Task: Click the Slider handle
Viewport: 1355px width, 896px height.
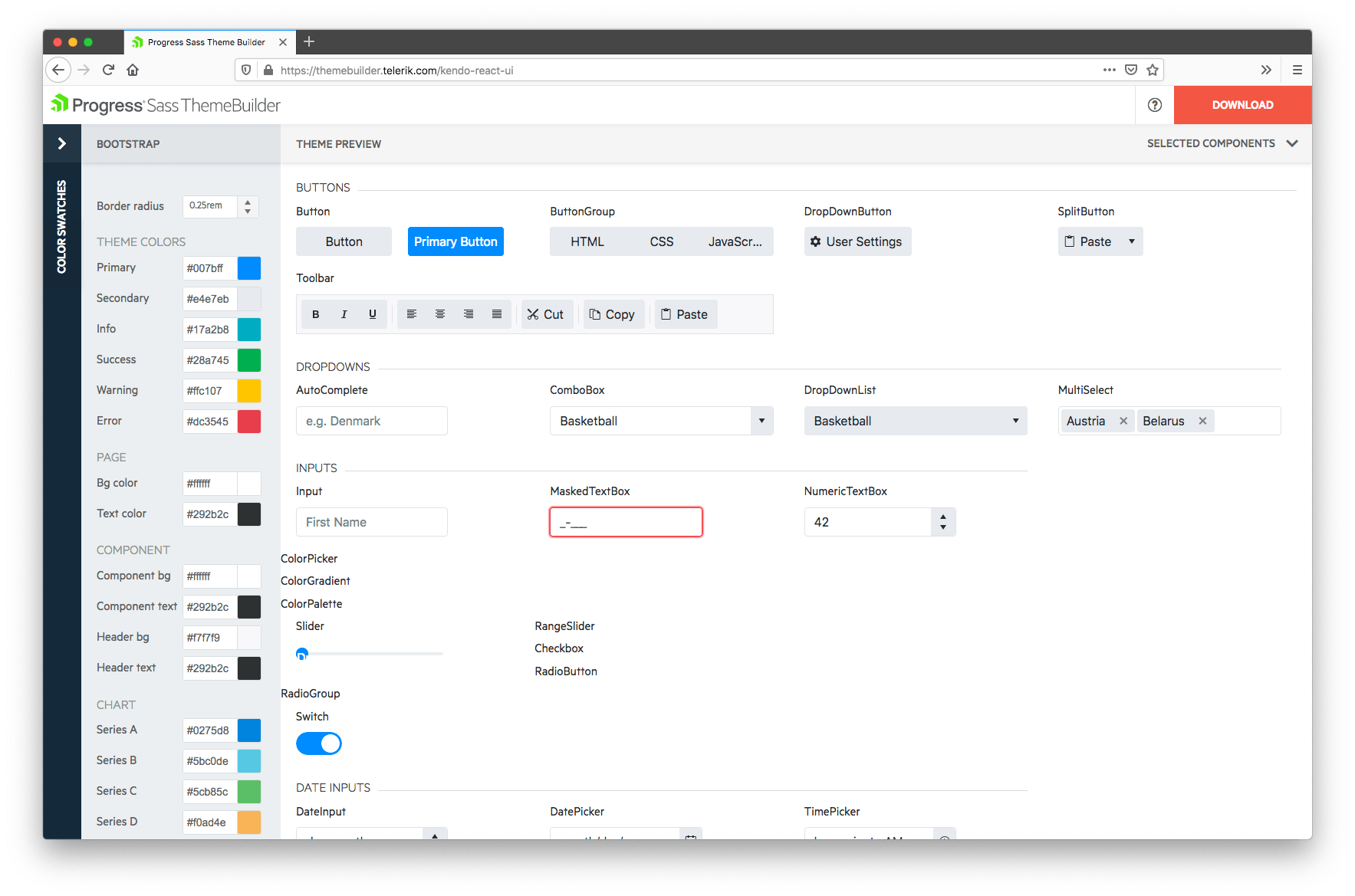Action: (x=302, y=654)
